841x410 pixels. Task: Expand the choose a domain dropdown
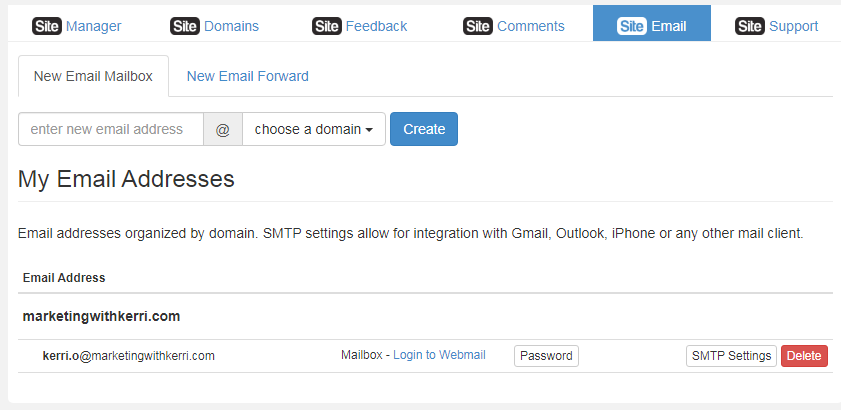314,129
